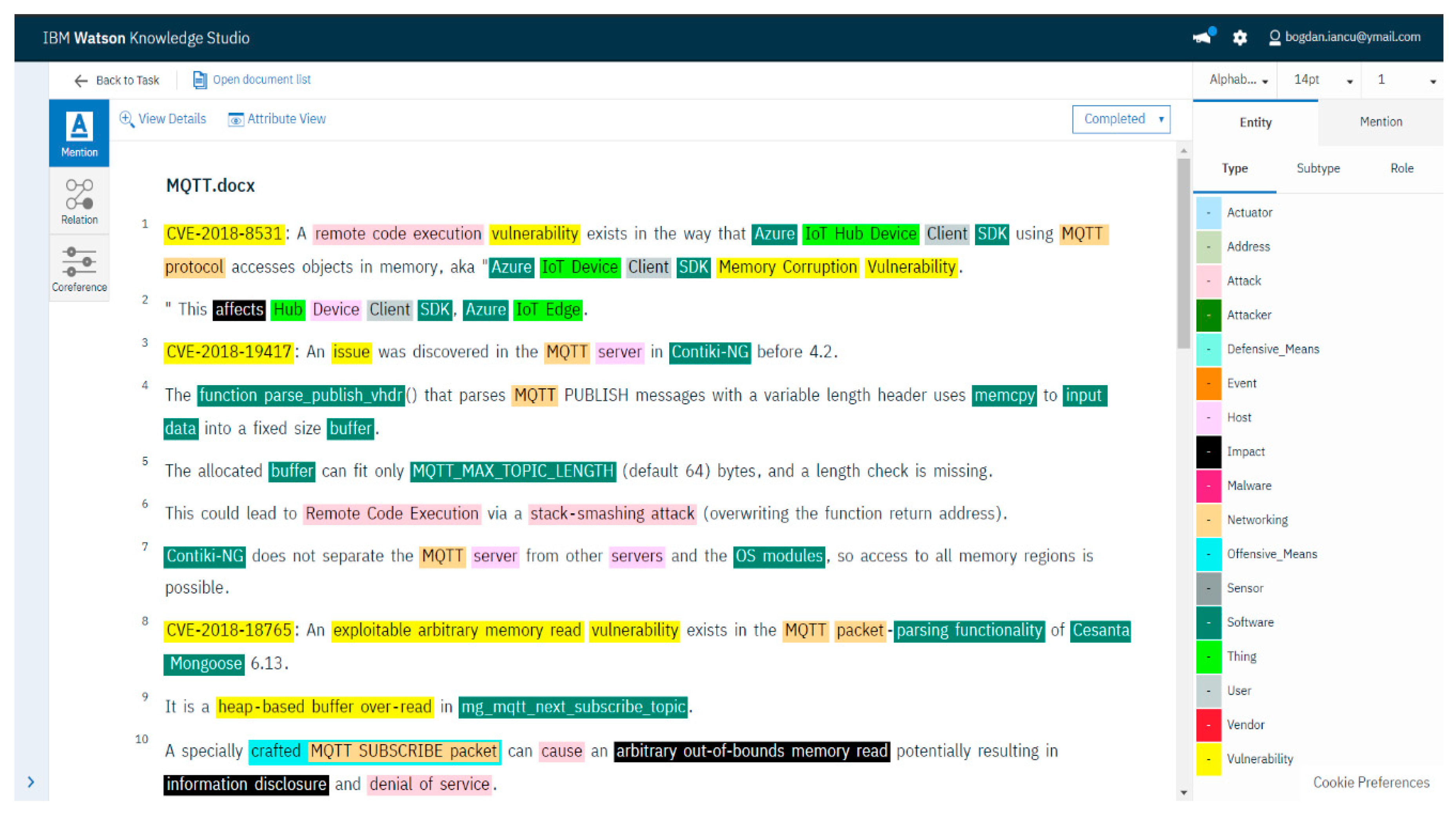Select 'information disclosure' mention
Viewport: 1456px width, 817px height.
[x=246, y=784]
